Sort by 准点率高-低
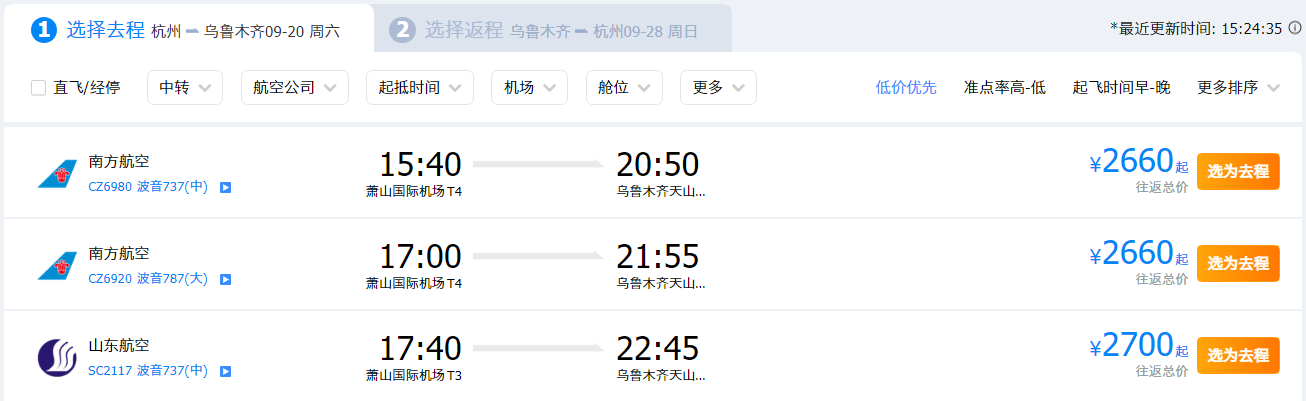This screenshot has width=1306, height=401. click(1004, 88)
